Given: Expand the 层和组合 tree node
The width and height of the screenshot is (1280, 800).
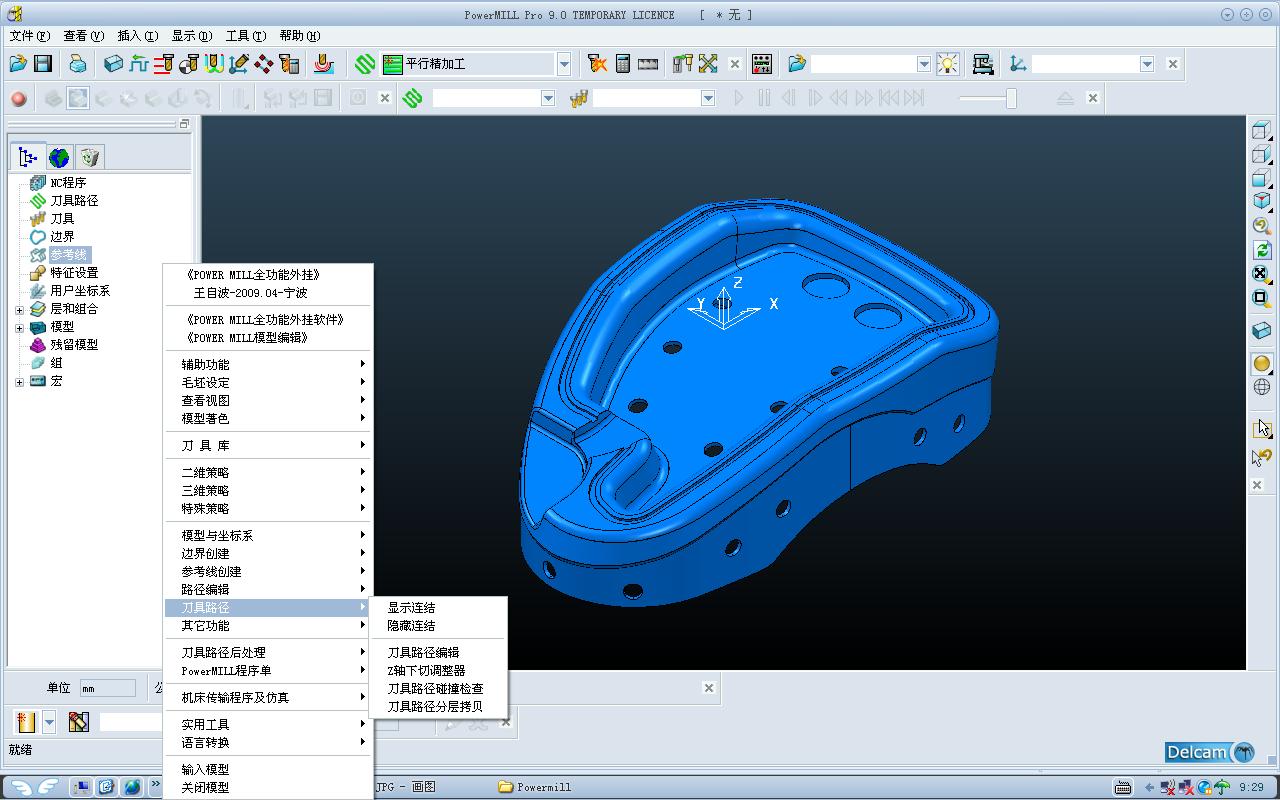Looking at the screenshot, I should tap(19, 309).
